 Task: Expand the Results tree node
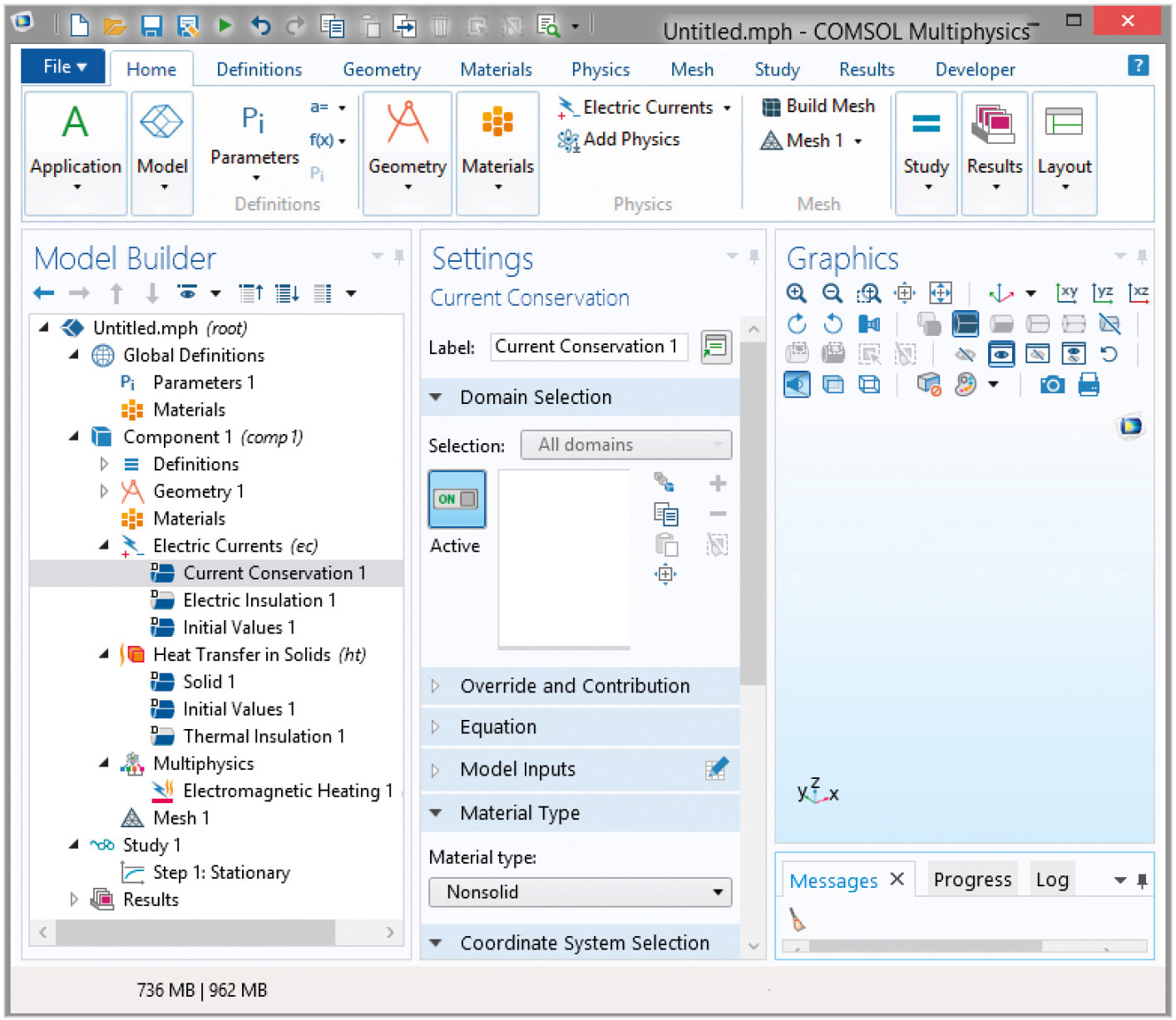click(x=74, y=899)
